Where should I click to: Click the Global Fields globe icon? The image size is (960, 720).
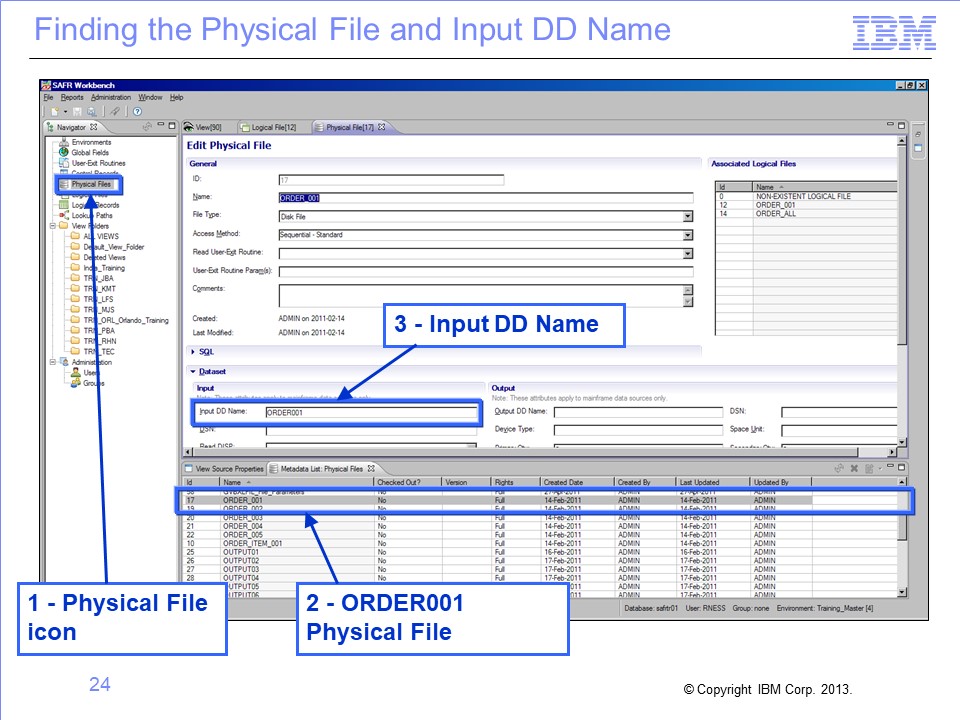pyautogui.click(x=64, y=152)
